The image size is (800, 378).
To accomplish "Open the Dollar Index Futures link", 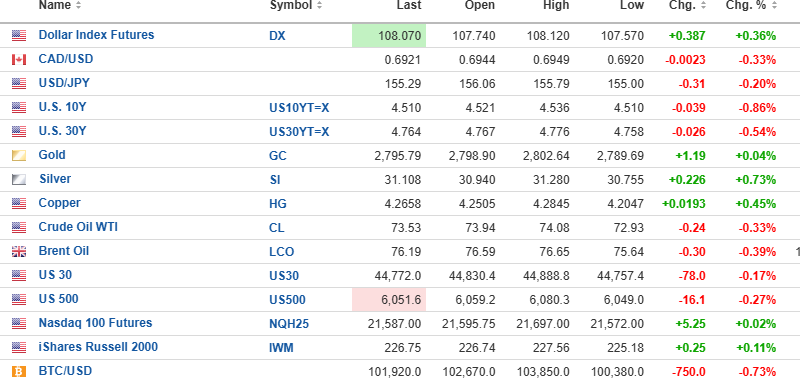I will coord(96,35).
